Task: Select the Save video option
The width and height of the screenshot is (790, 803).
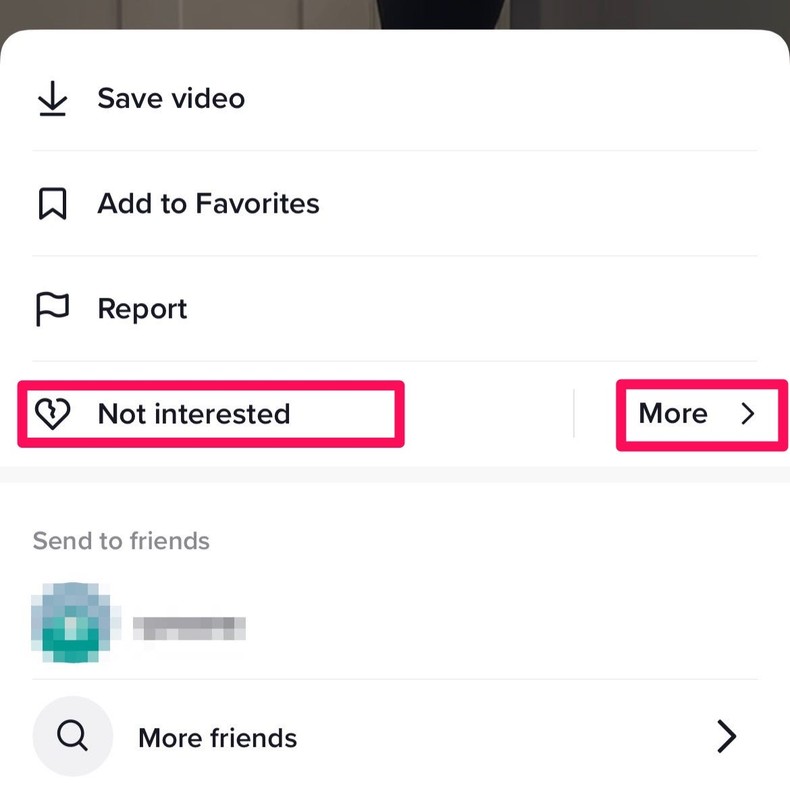Action: (170, 97)
